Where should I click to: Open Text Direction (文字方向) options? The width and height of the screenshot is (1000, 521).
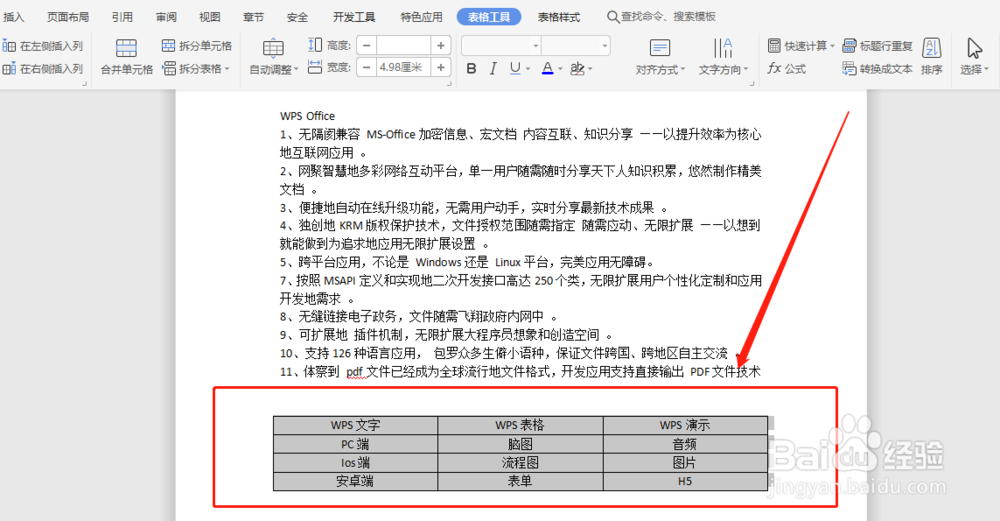coord(723,56)
